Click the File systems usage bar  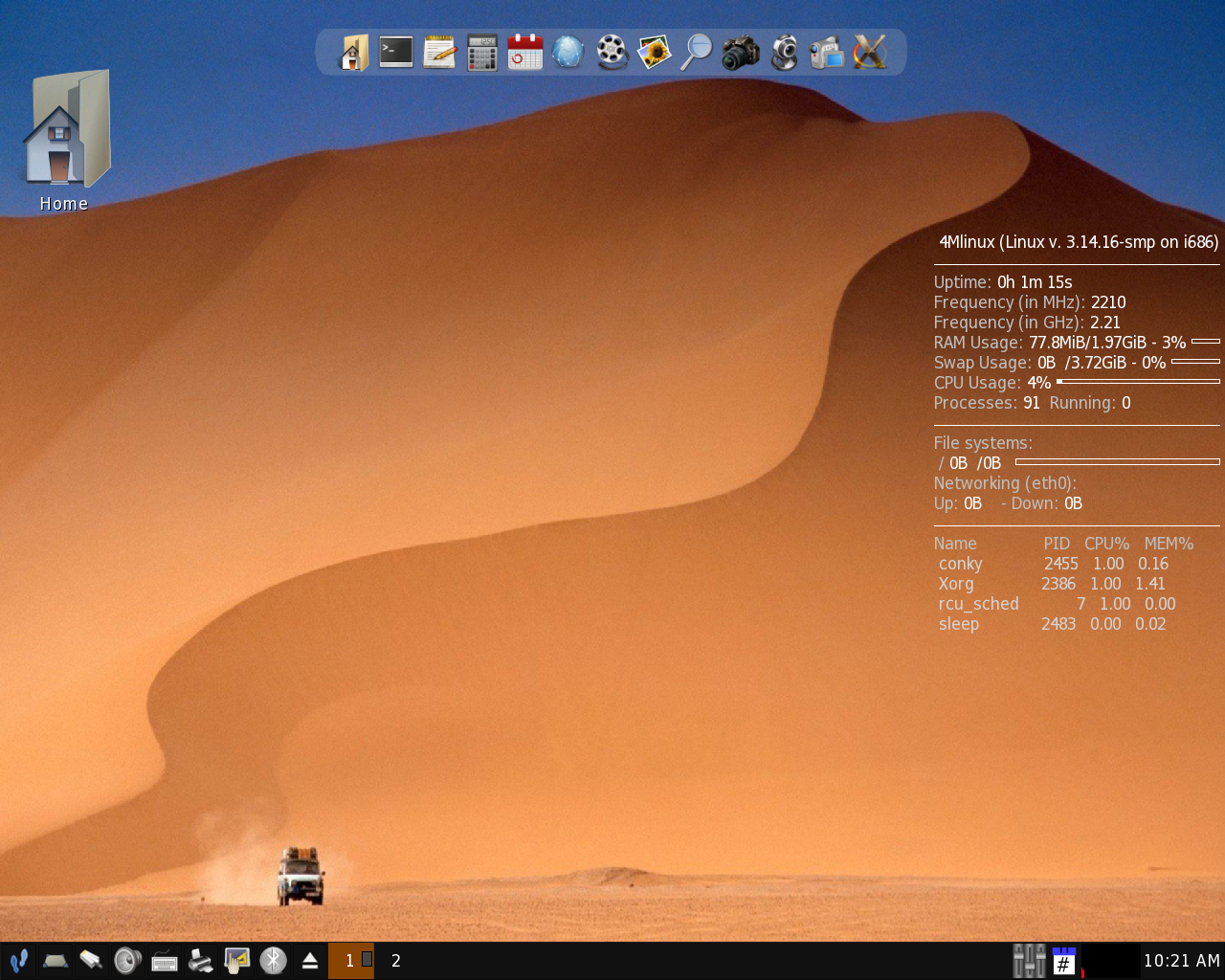1118,461
